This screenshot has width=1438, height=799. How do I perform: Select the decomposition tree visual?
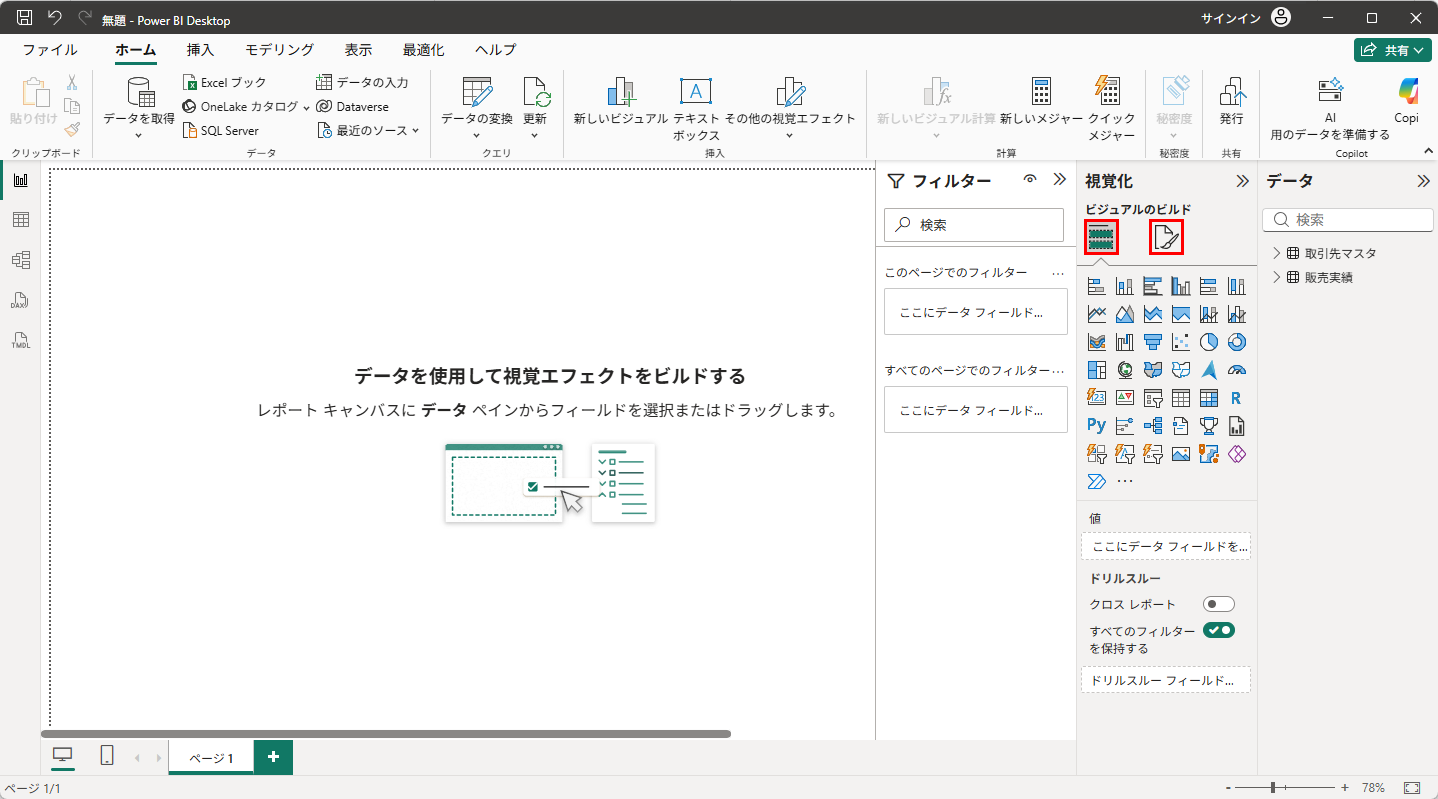click(1153, 426)
